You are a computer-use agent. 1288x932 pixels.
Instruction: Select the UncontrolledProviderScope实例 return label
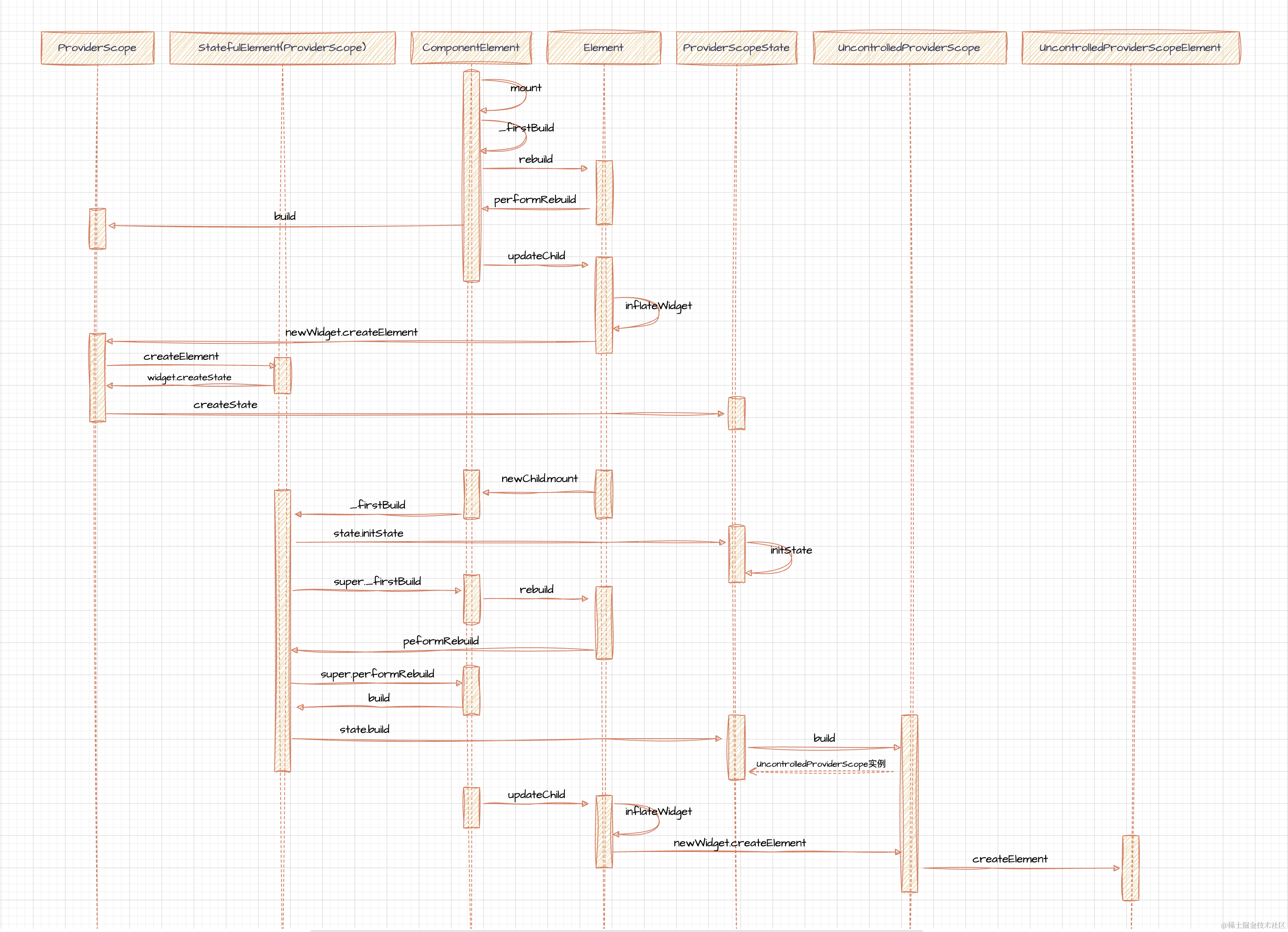coord(820,764)
